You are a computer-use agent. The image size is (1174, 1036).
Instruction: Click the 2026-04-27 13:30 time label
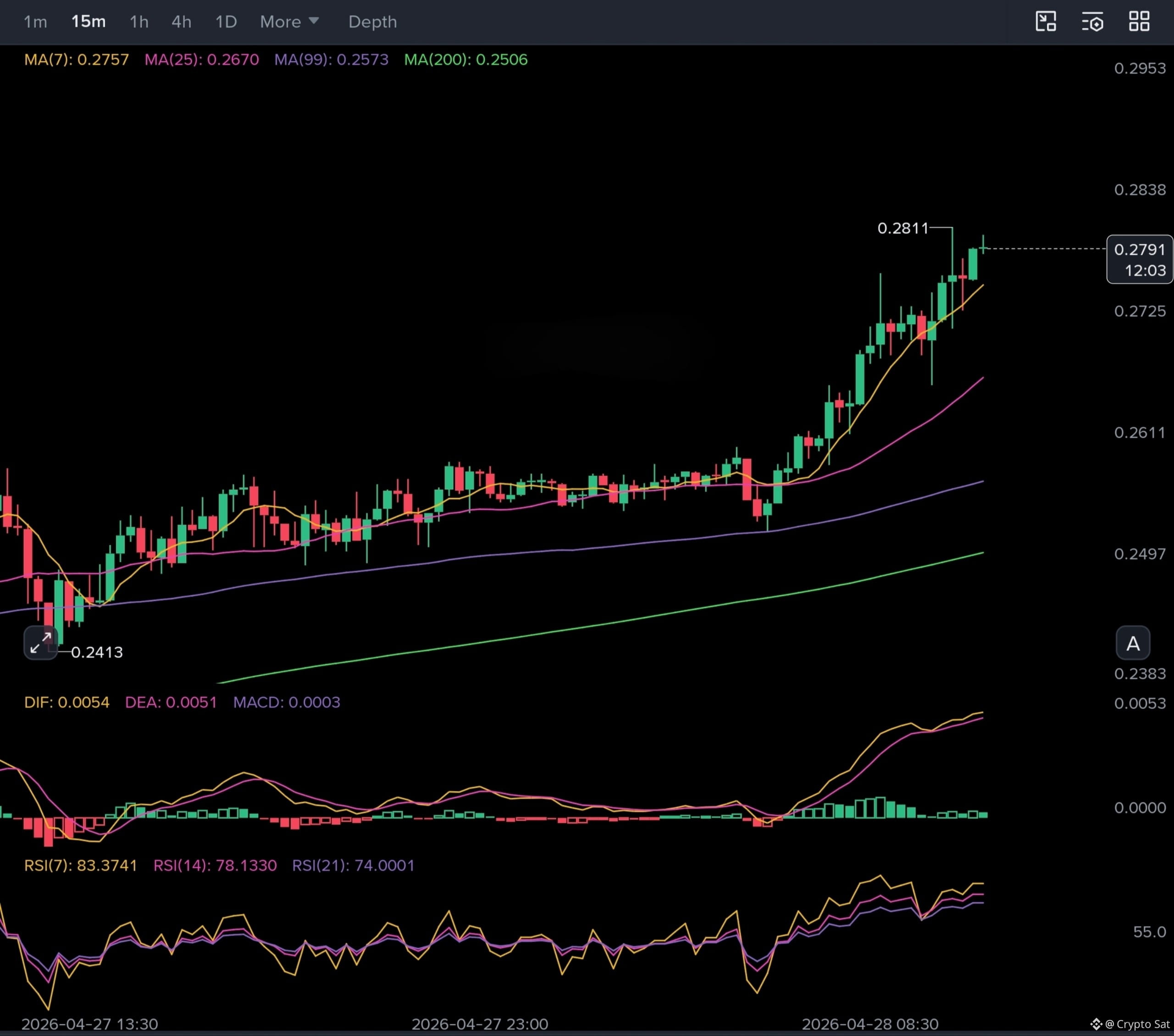[x=89, y=1024]
